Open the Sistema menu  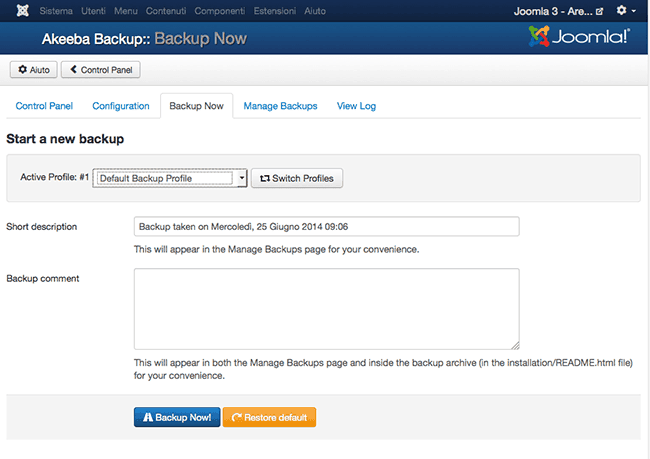coord(56,10)
